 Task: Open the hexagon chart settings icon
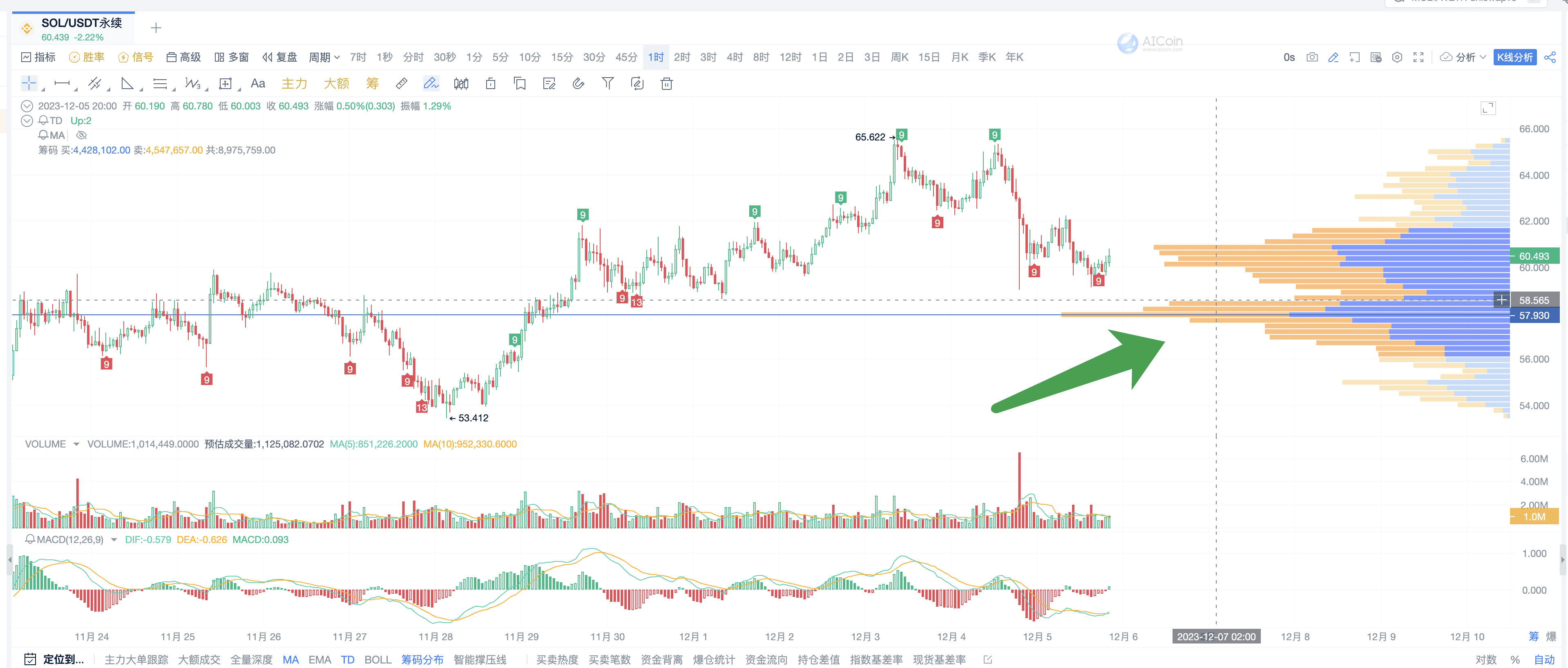click(1397, 57)
